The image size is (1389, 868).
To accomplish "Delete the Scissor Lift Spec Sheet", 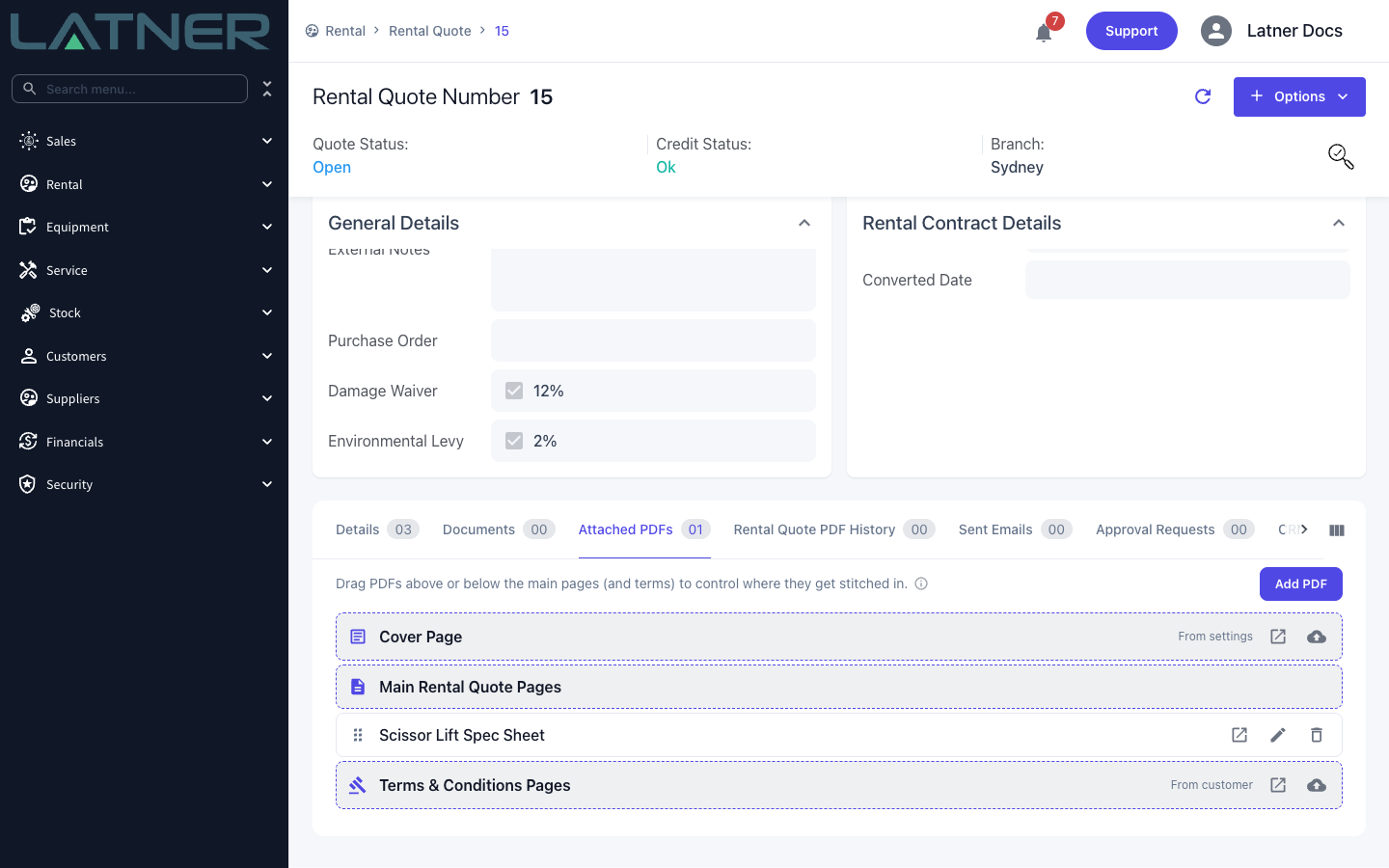I will [1317, 735].
